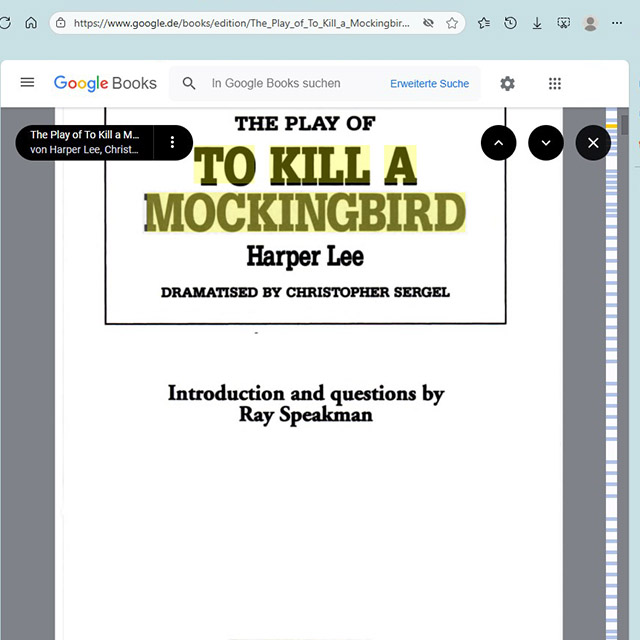Jump to next search result arrow
This screenshot has width=640, height=640.
[x=546, y=142]
